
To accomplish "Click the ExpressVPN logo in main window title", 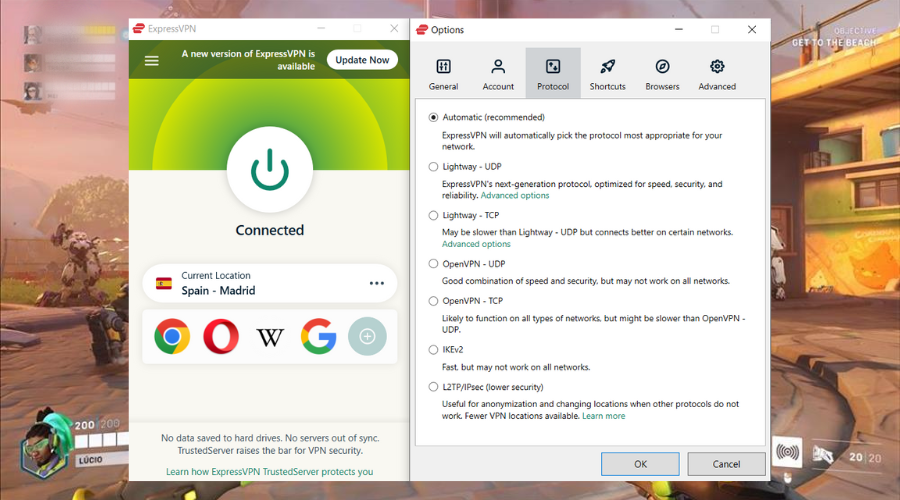I will [138, 29].
